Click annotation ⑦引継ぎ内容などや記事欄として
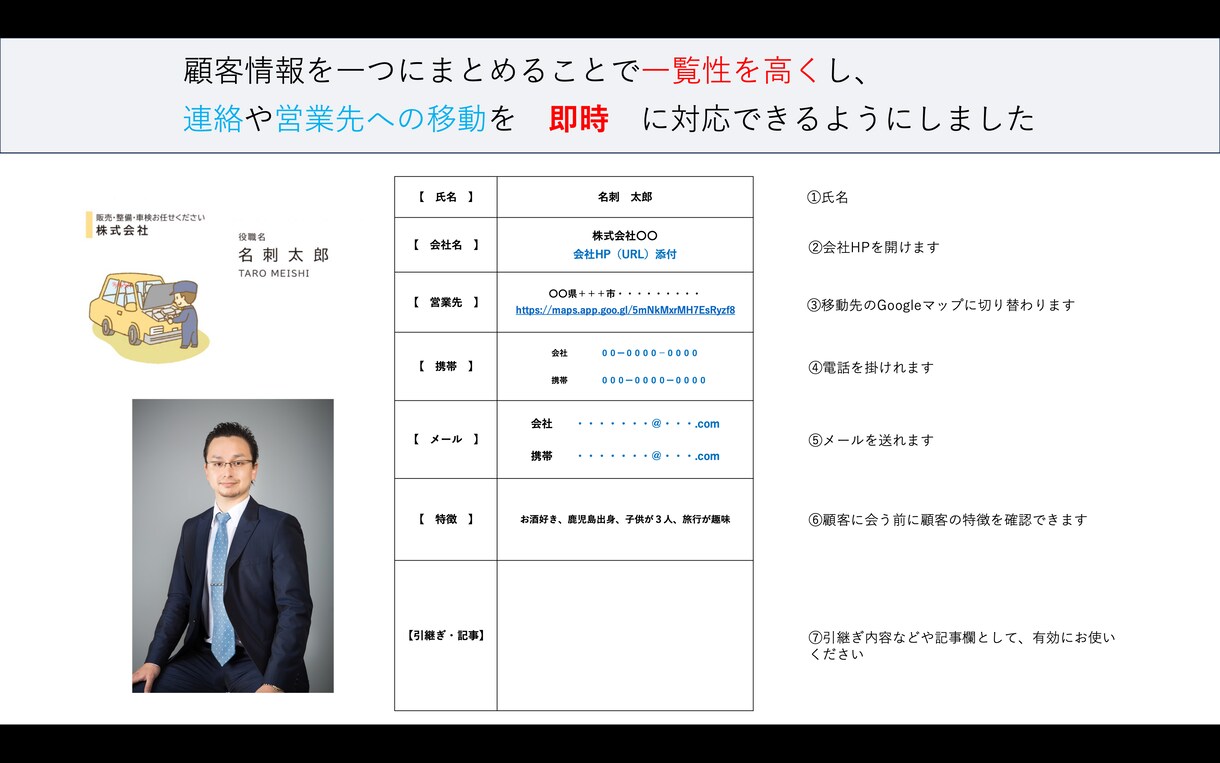This screenshot has width=1220, height=763. point(961,645)
